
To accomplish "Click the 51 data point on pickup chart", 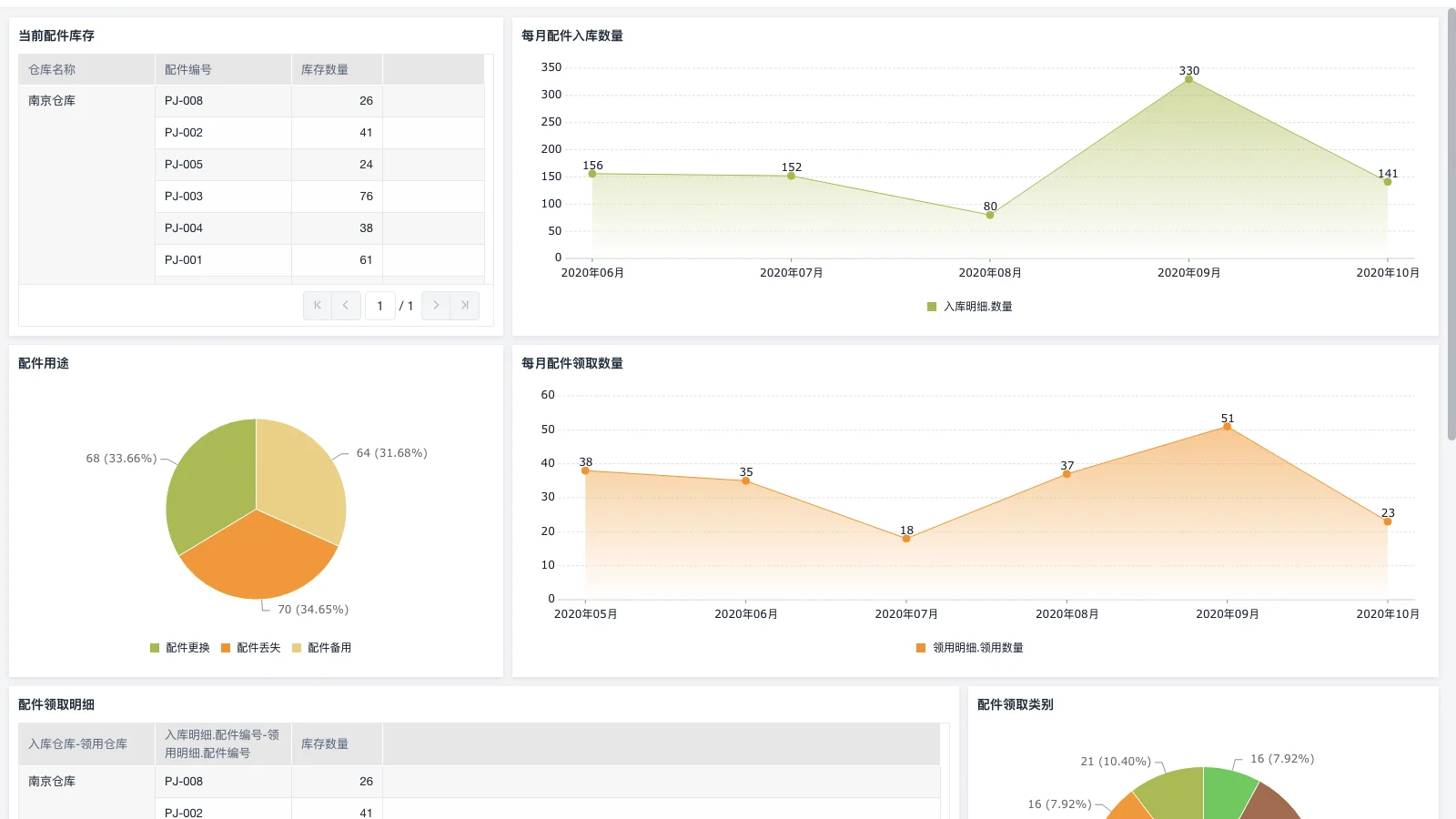I will click(1227, 426).
